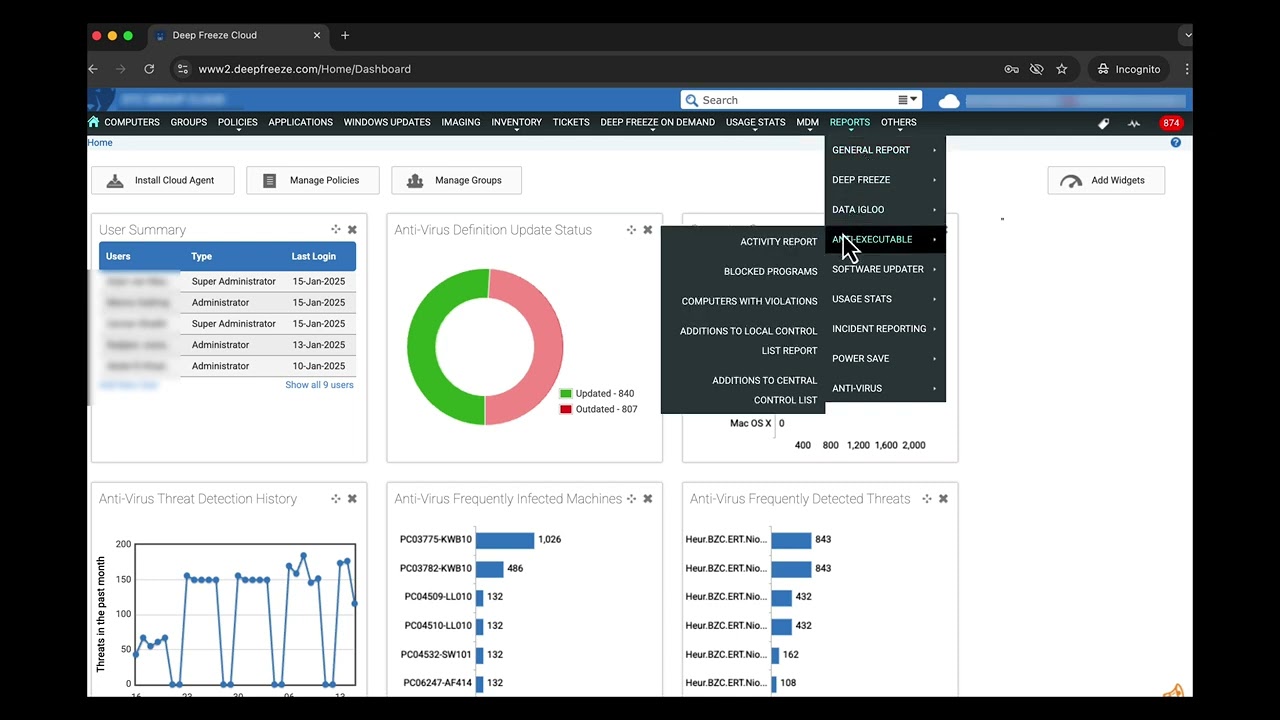This screenshot has width=1280, height=720.
Task: Close Anti-Virus Threat Detection History widget
Action: tap(352, 498)
